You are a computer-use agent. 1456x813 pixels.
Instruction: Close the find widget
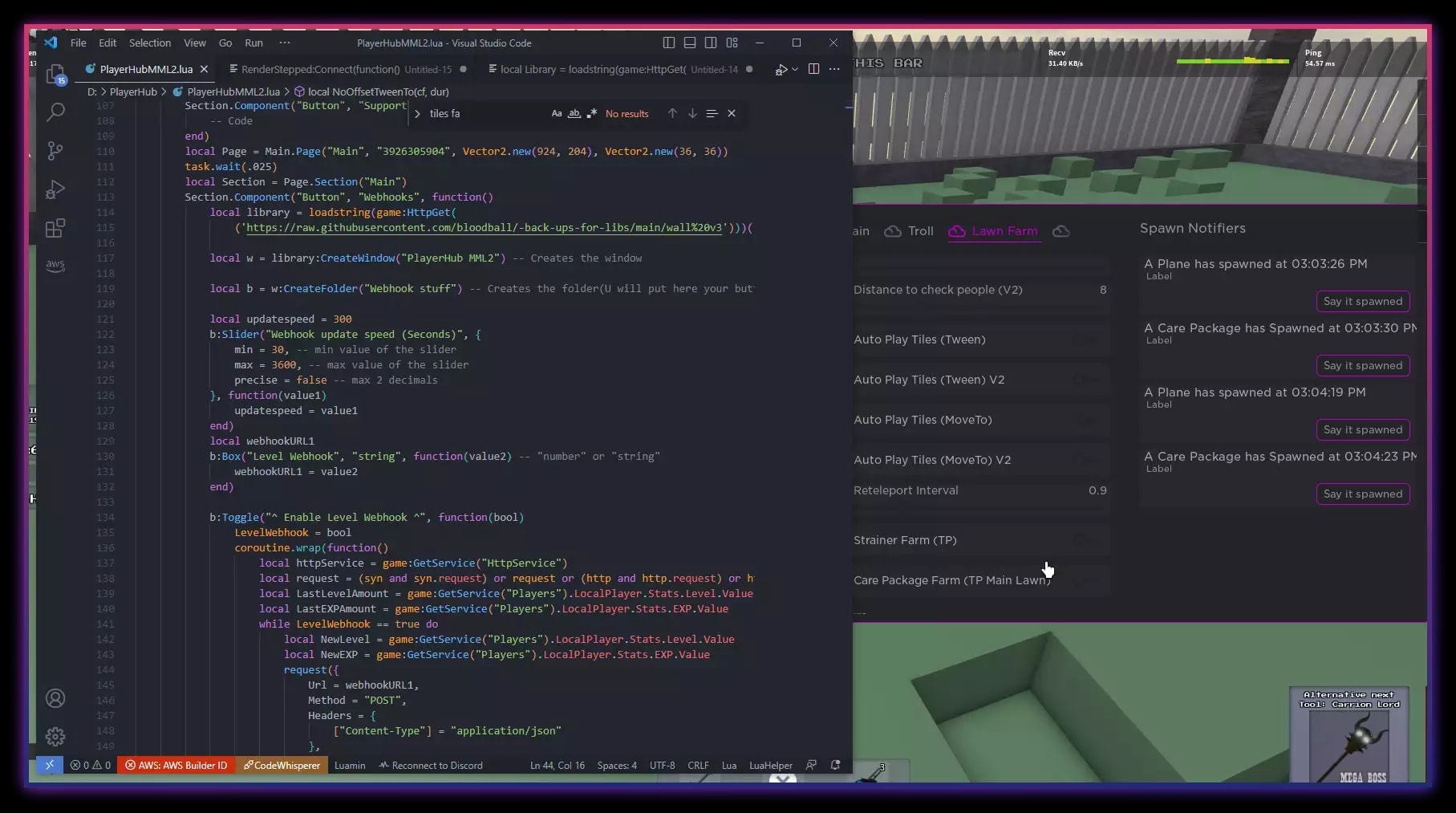coord(732,113)
